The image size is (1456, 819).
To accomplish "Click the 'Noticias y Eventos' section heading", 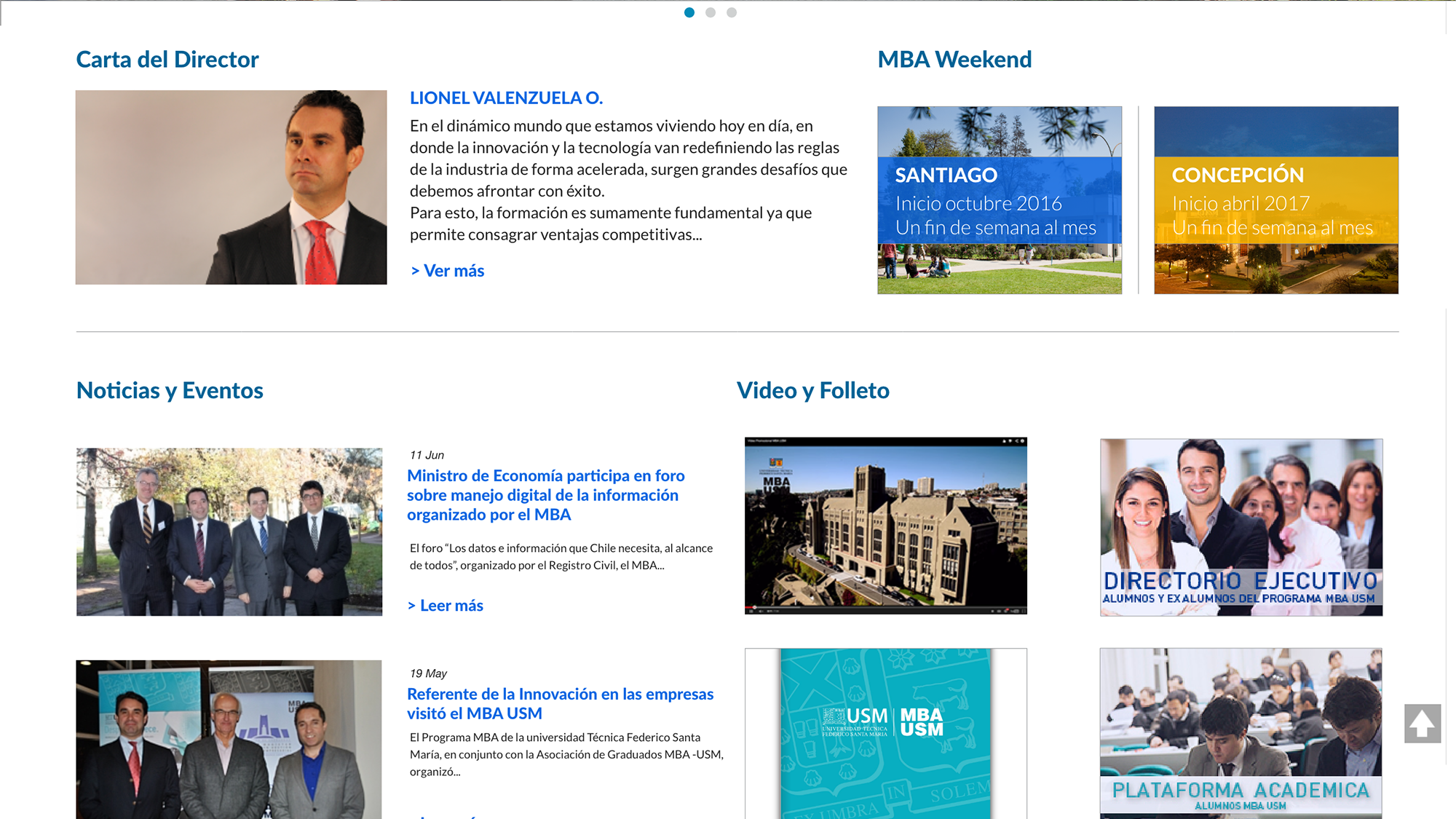I will (170, 391).
